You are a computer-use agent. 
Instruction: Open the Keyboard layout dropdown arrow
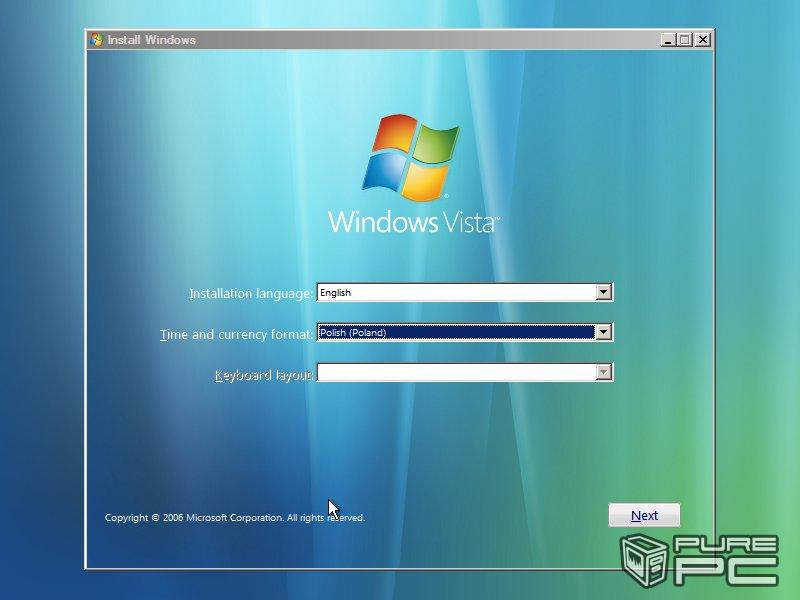click(604, 372)
